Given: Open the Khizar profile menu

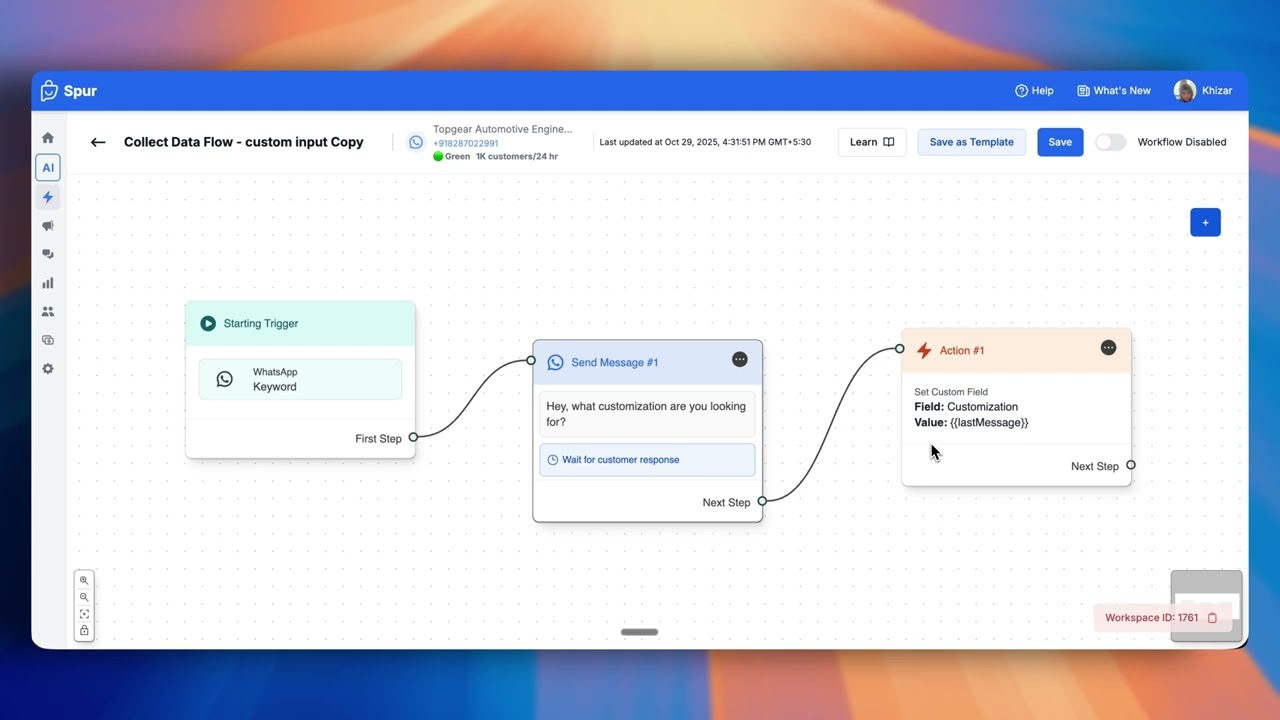Looking at the screenshot, I should [x=1203, y=91].
